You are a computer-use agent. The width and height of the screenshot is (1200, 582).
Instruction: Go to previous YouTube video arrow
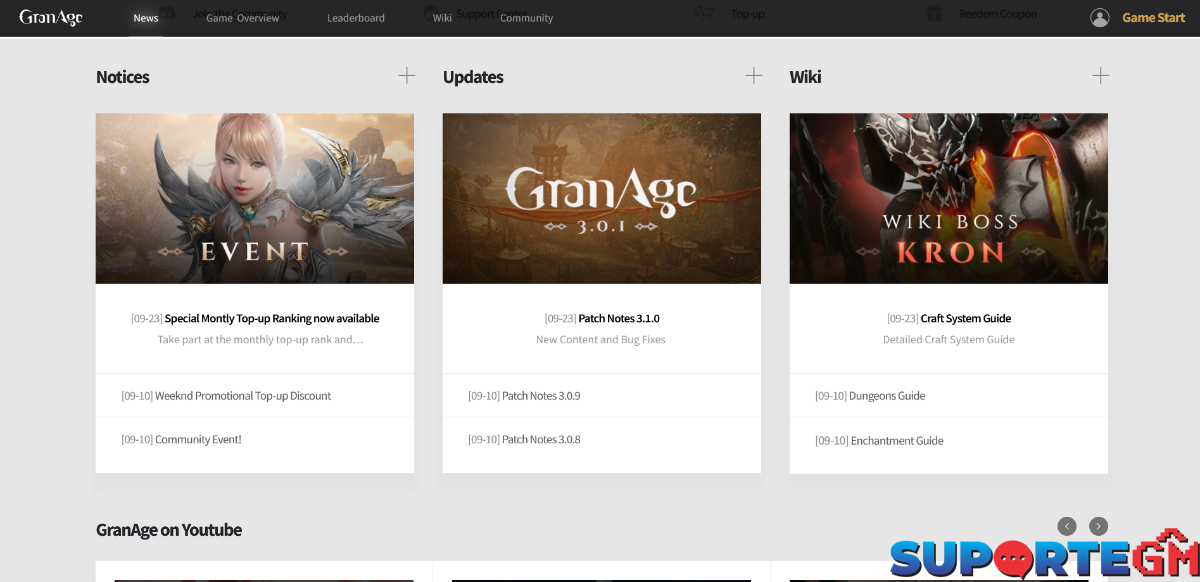click(1067, 526)
